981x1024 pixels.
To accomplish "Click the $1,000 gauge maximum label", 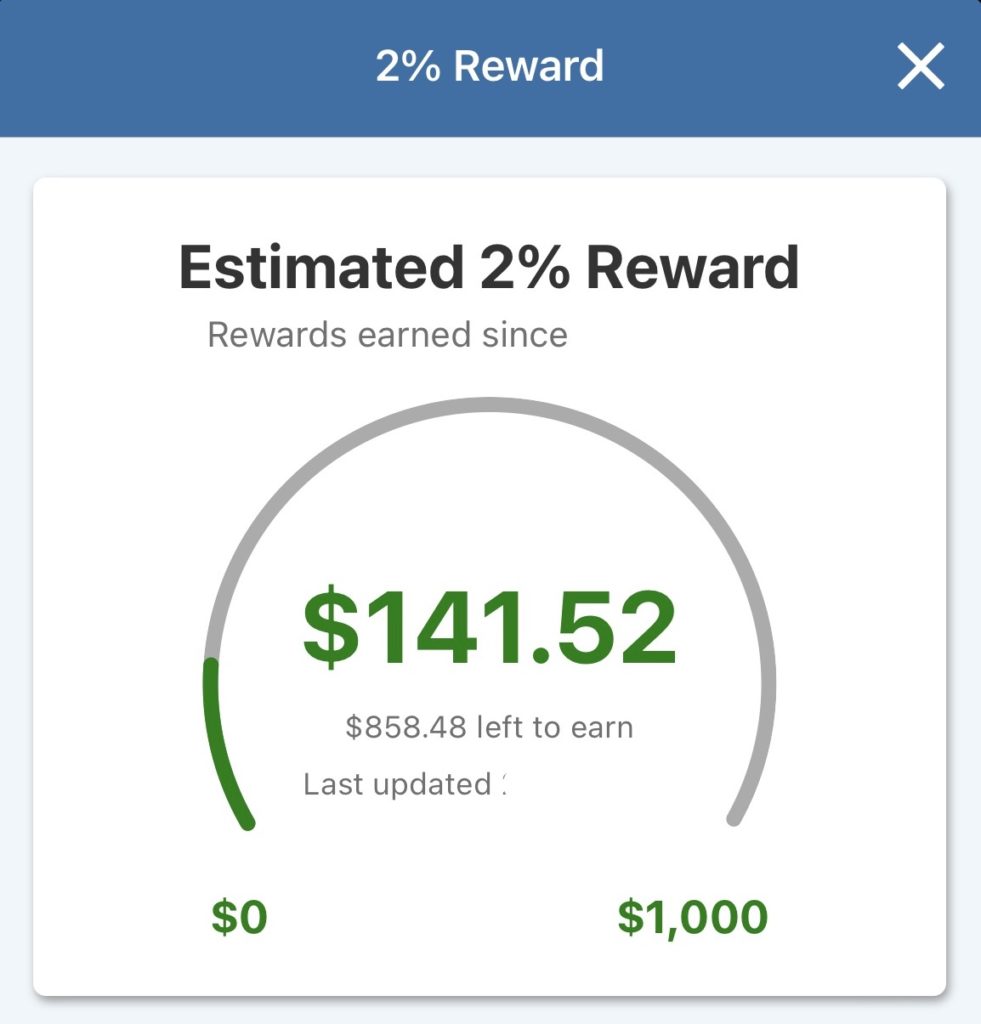I will point(692,917).
